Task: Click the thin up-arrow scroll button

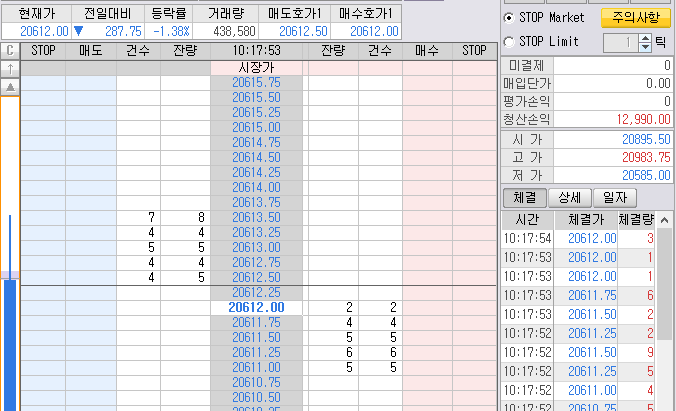Action: [x=10, y=69]
